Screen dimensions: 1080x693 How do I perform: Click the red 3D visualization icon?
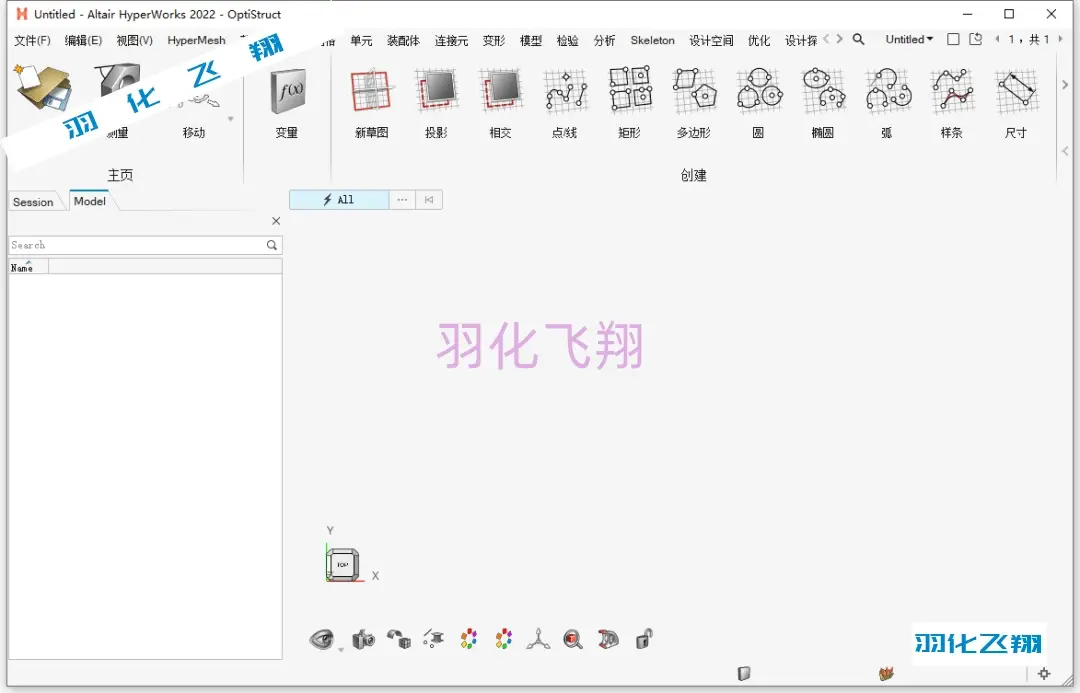click(x=608, y=639)
